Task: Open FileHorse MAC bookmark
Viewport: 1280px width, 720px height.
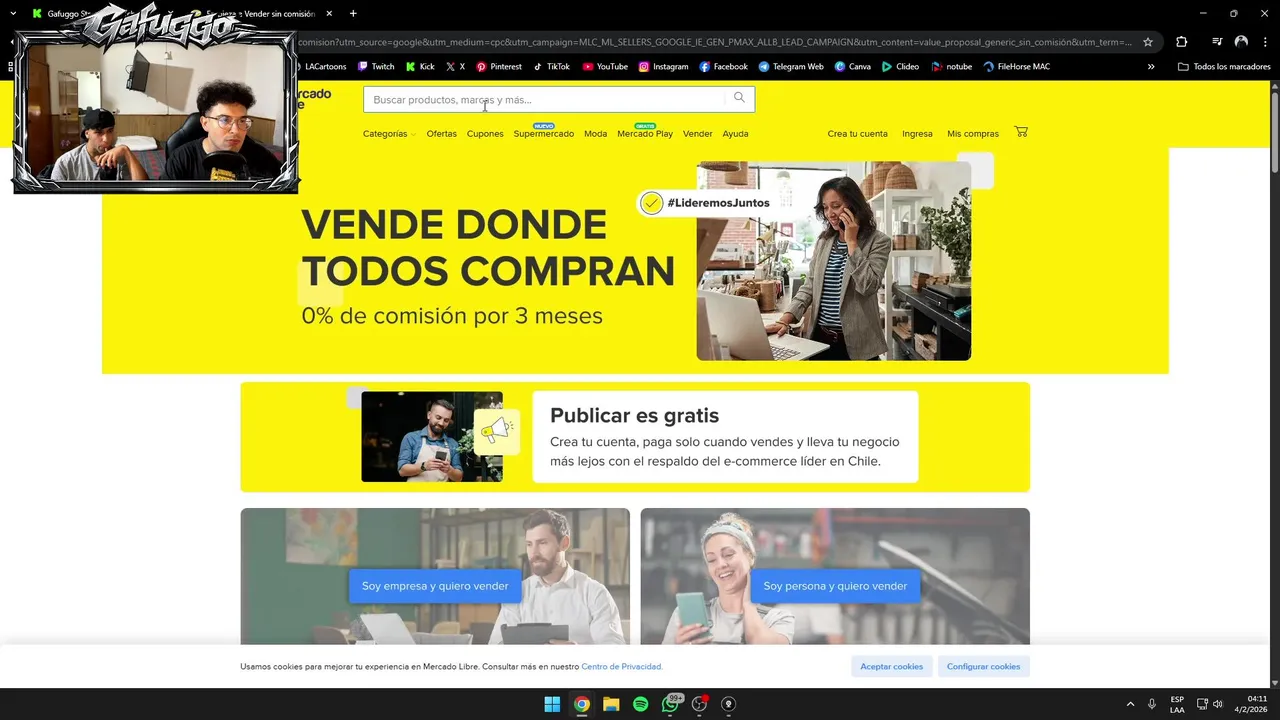Action: point(1016,67)
